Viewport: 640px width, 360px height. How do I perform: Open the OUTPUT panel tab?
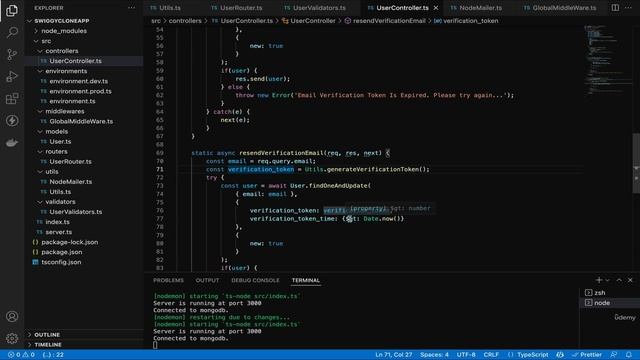point(207,280)
